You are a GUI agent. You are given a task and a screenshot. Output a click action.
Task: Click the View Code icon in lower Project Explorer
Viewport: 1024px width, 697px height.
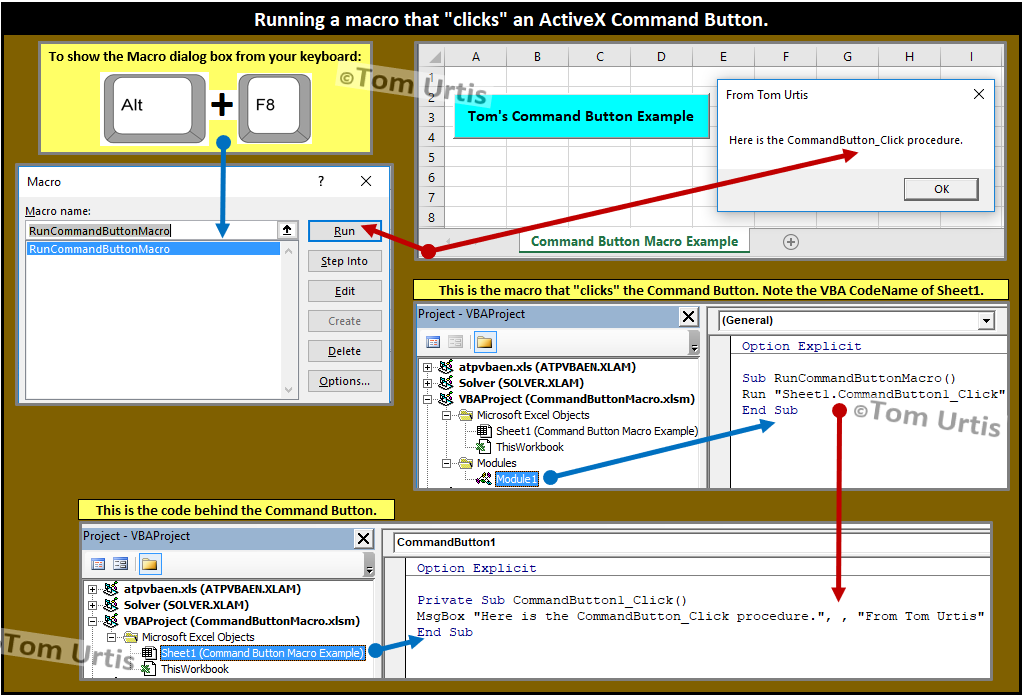tap(98, 564)
